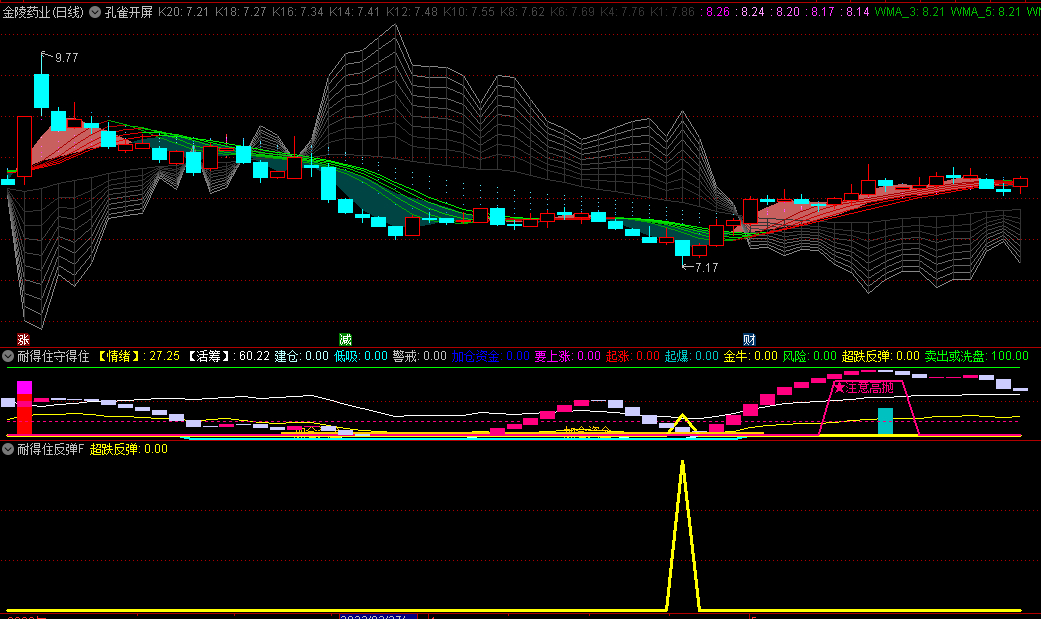Select the K14: 7.41 value
1041x619 pixels.
[x=355, y=12]
